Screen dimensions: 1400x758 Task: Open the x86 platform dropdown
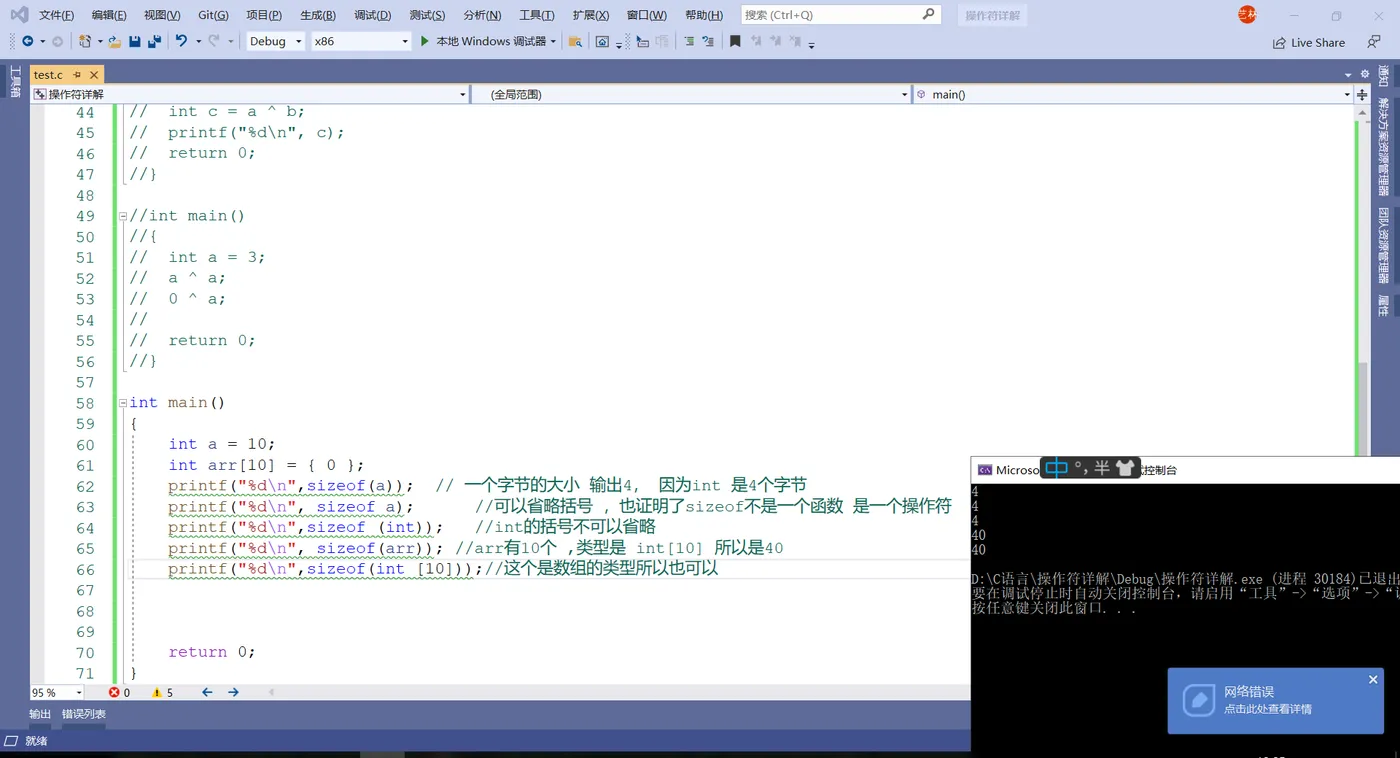(361, 41)
